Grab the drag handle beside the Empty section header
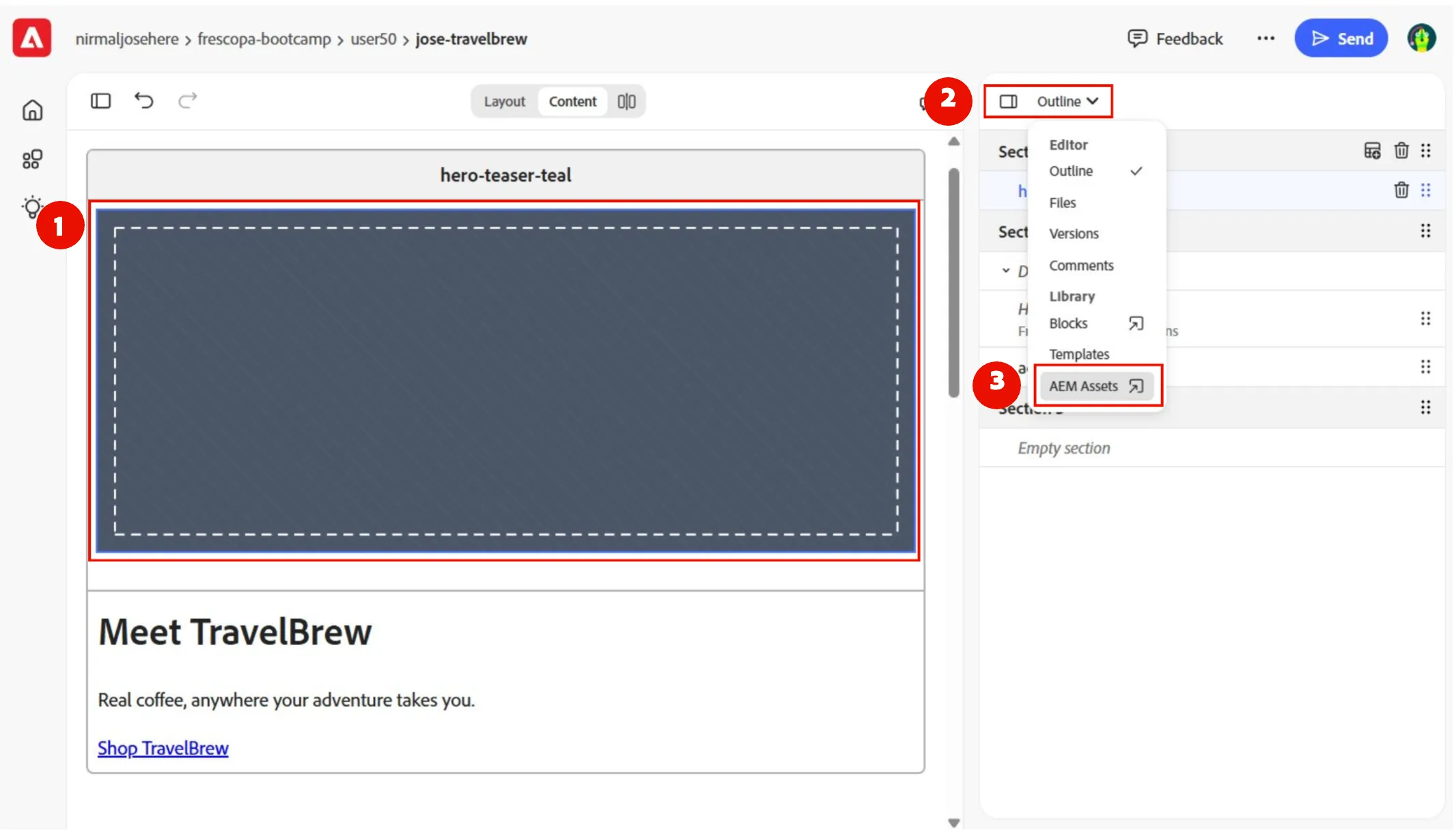The image size is (1456, 839). 1425,407
